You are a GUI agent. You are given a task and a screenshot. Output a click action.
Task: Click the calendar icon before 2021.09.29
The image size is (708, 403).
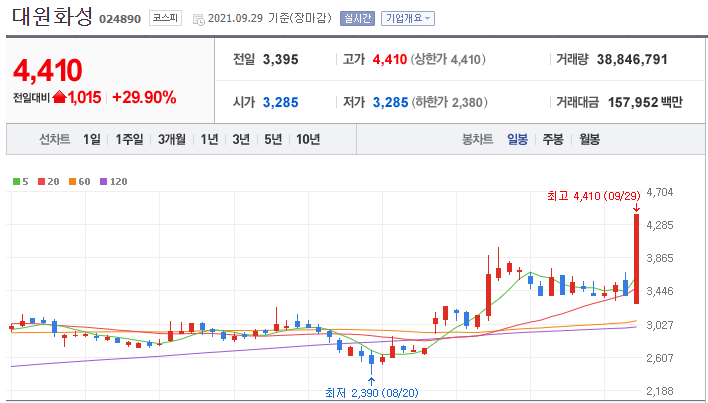199,19
